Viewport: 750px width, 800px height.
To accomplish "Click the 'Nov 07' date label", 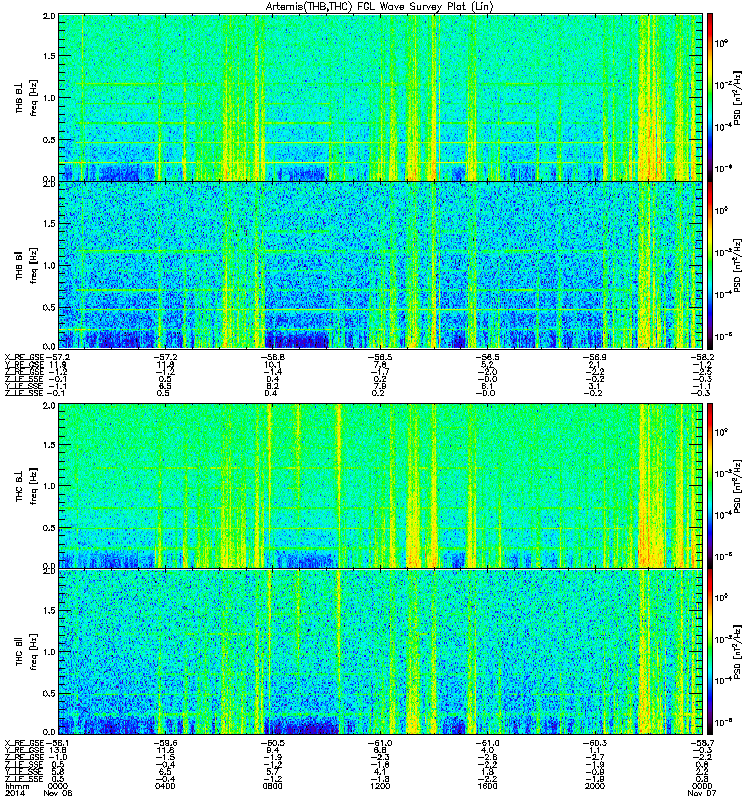I will click(x=702, y=793).
